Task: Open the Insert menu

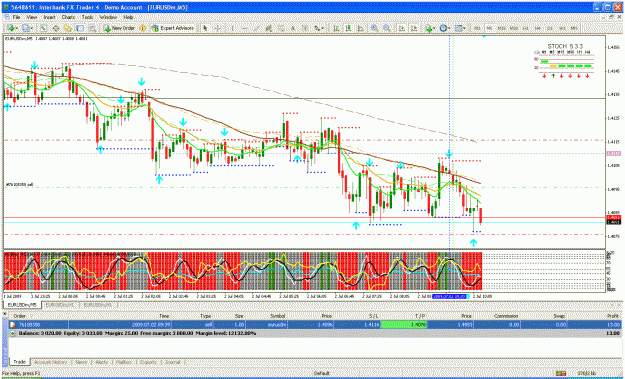Action: coord(49,17)
